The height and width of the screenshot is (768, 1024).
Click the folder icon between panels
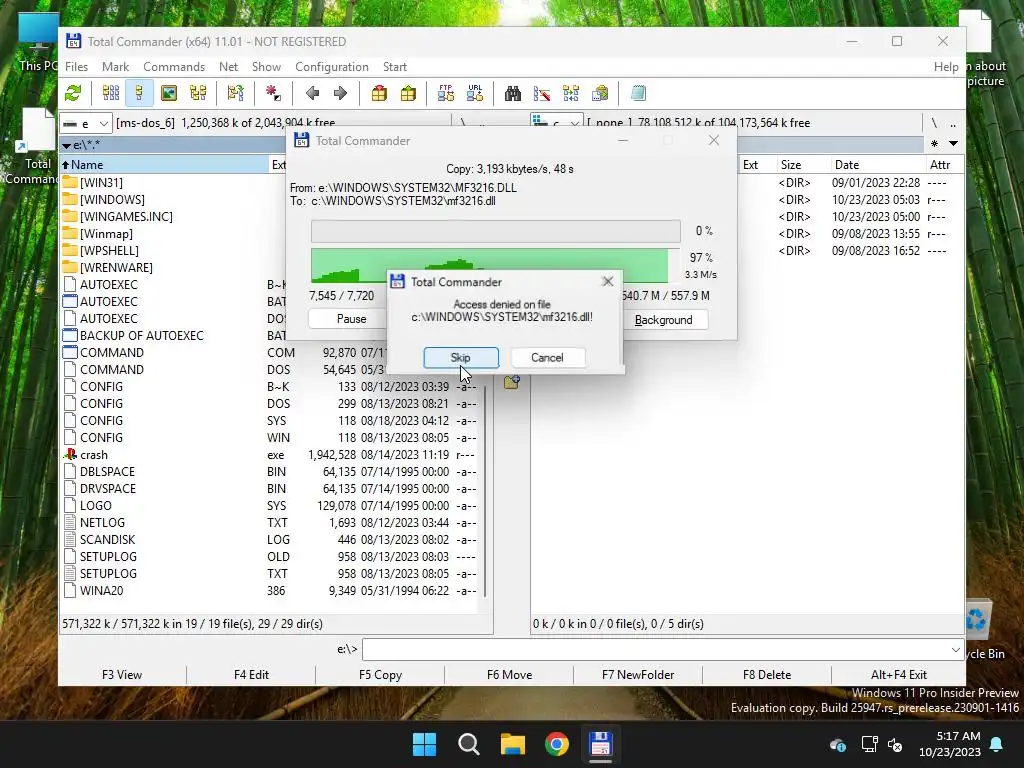point(511,382)
